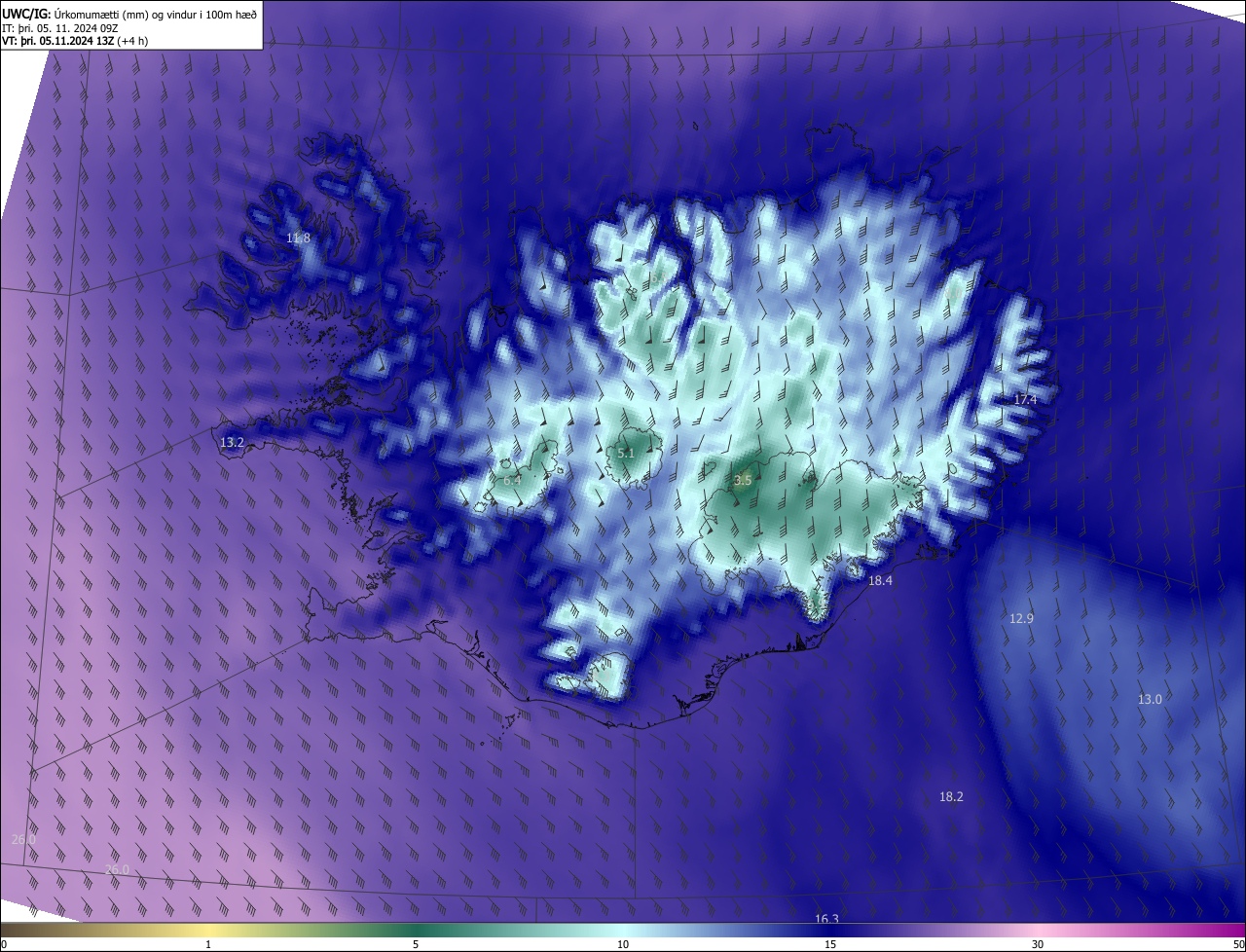Click the 6.4 value label
Viewport: 1246px width, 952px height.
click(512, 480)
